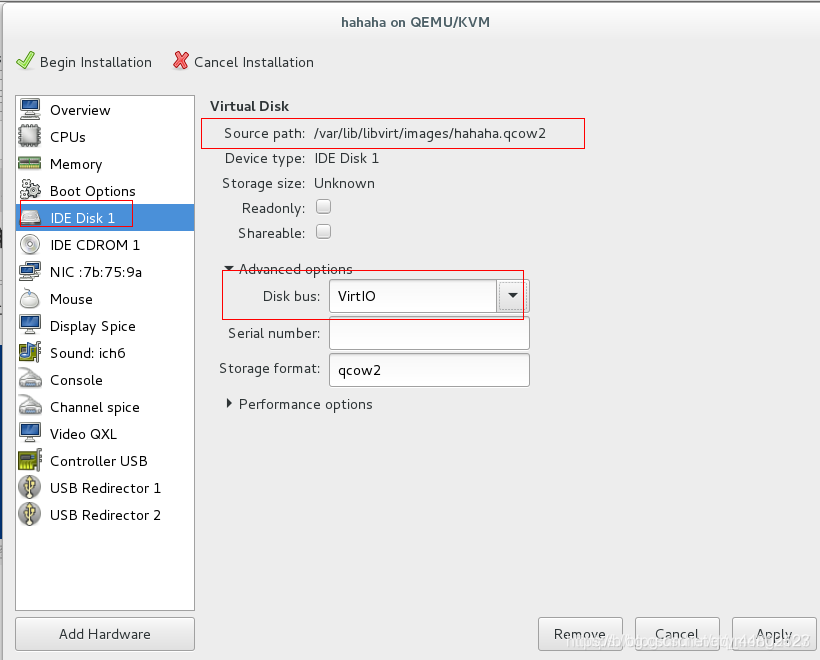Select the Video QXL monitor icon

point(30,434)
